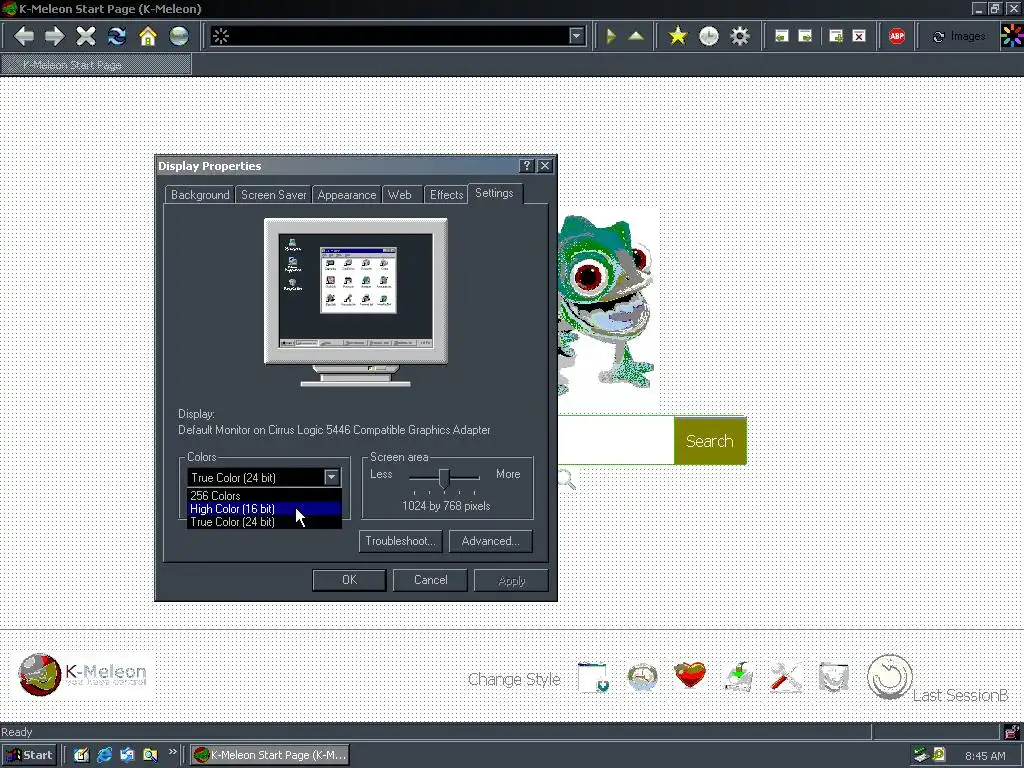Viewport: 1024px width, 768px height.
Task: Click inside the black URL address field
Action: [x=398, y=36]
